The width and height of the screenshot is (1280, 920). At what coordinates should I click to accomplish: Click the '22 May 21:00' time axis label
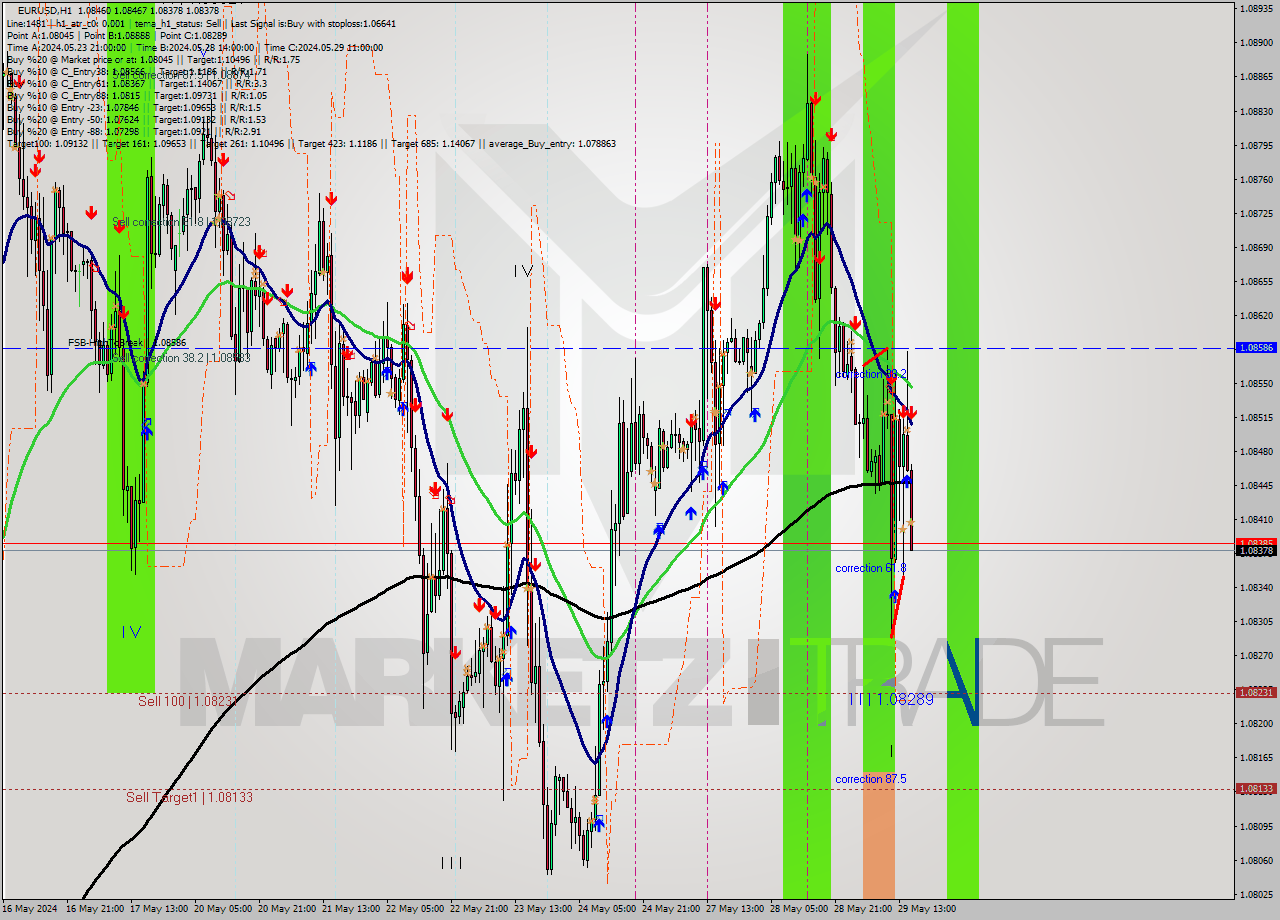coord(479,909)
